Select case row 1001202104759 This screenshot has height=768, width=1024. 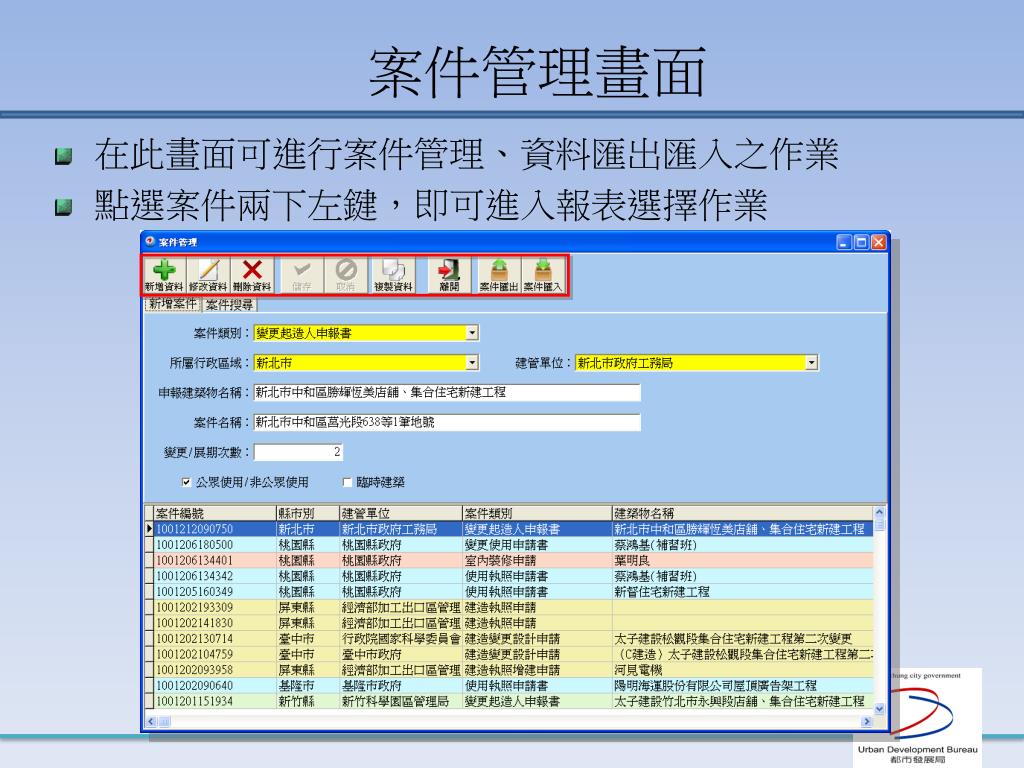[509, 654]
